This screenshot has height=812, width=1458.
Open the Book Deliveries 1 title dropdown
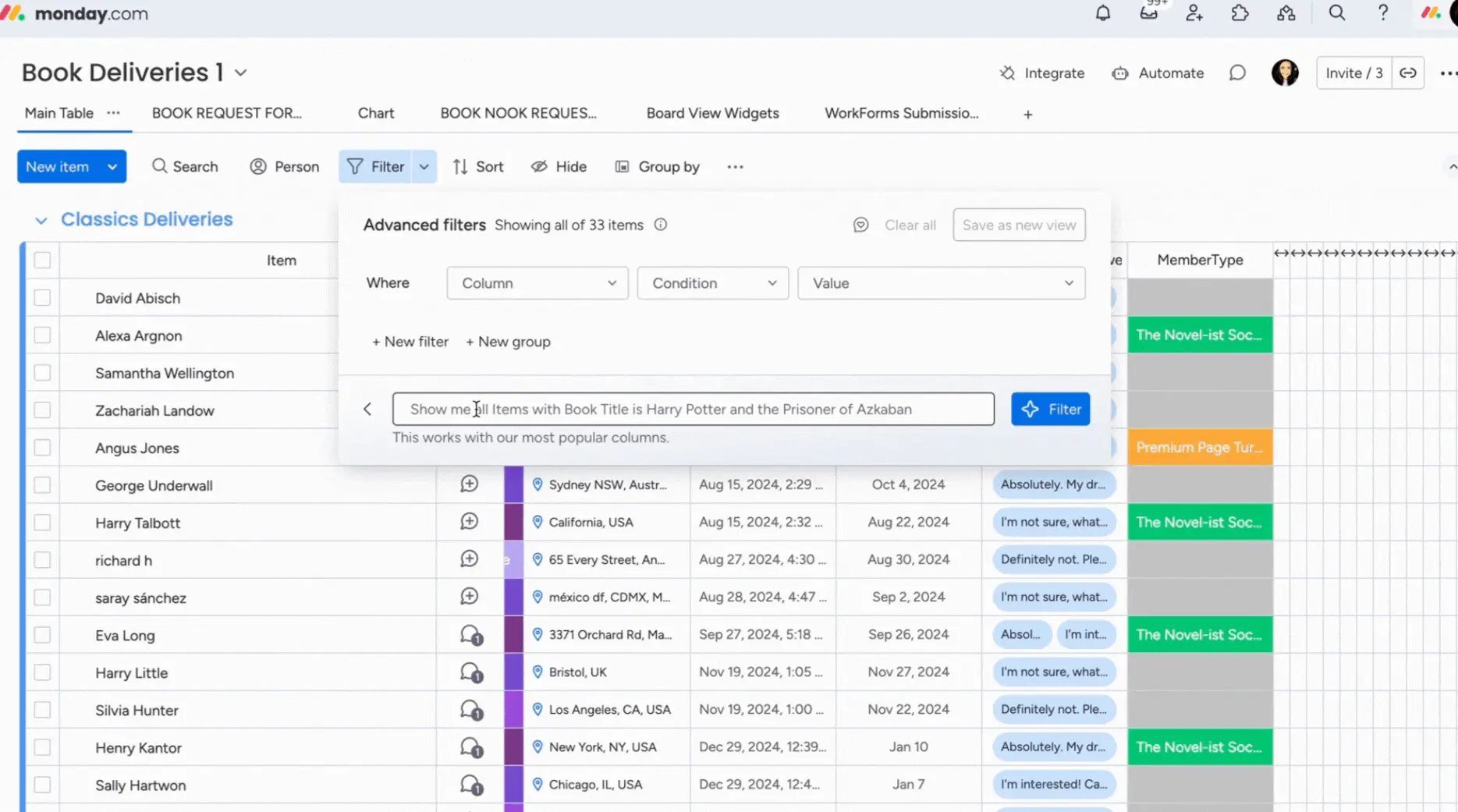241,73
